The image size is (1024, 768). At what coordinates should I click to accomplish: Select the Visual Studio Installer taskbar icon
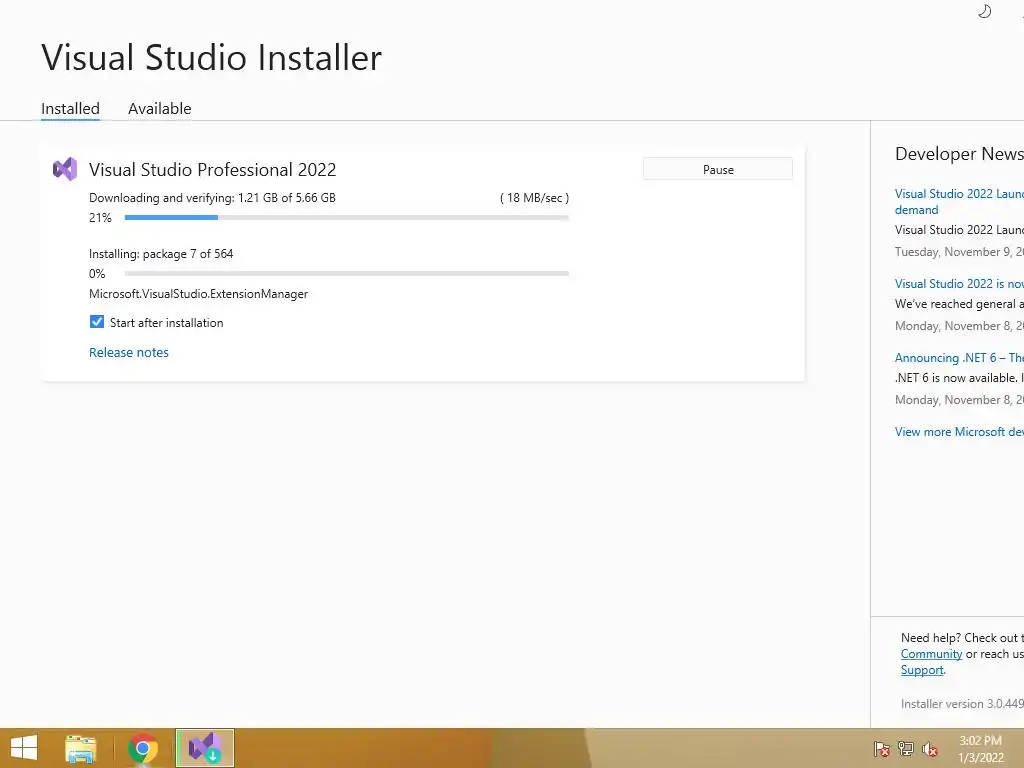tap(204, 748)
